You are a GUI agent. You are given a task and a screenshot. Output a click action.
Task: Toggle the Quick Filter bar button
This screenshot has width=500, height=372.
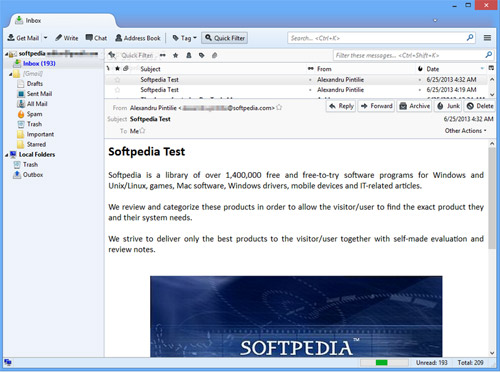225,38
